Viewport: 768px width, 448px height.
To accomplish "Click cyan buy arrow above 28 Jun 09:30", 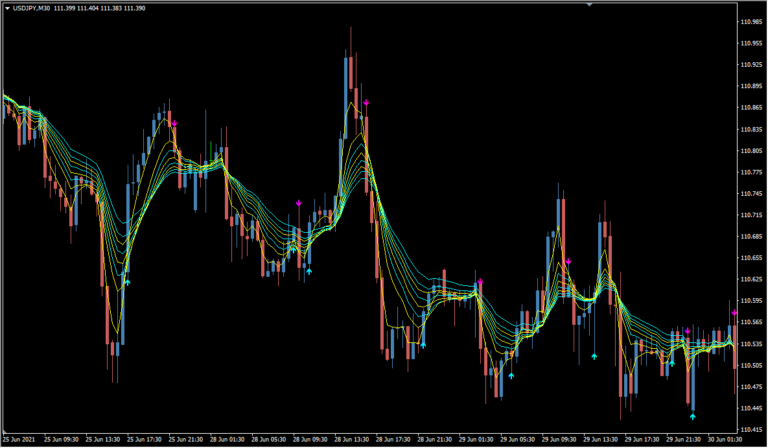I will point(309,270).
